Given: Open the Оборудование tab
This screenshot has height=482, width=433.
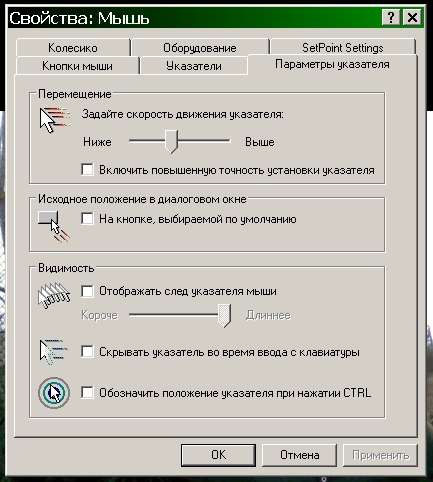Looking at the screenshot, I should click(x=200, y=48).
